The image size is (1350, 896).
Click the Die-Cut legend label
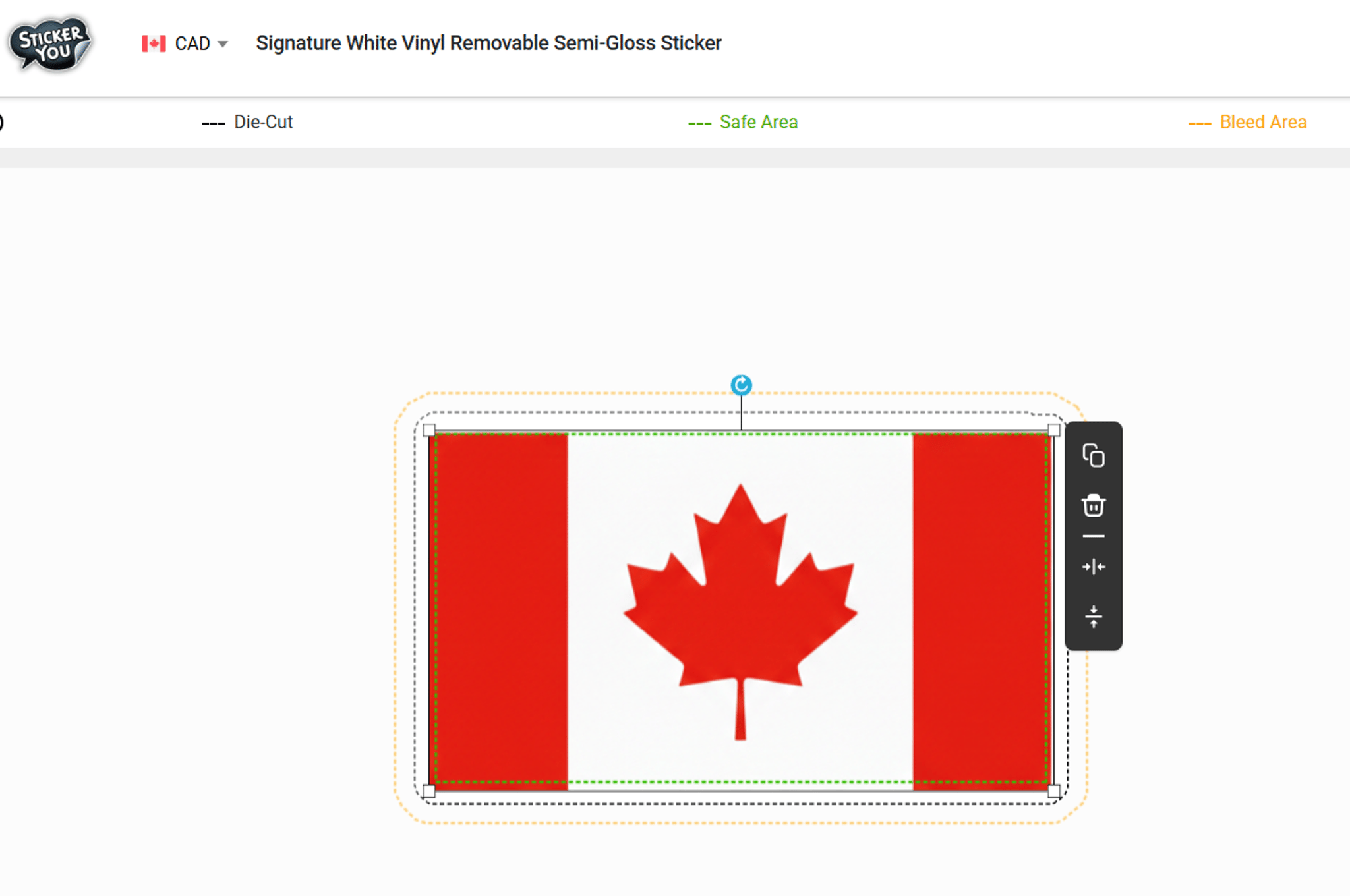[263, 122]
